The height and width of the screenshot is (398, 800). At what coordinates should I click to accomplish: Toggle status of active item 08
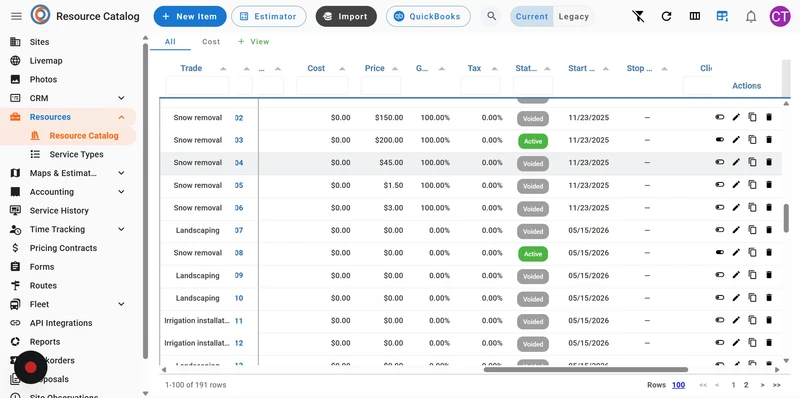click(719, 253)
